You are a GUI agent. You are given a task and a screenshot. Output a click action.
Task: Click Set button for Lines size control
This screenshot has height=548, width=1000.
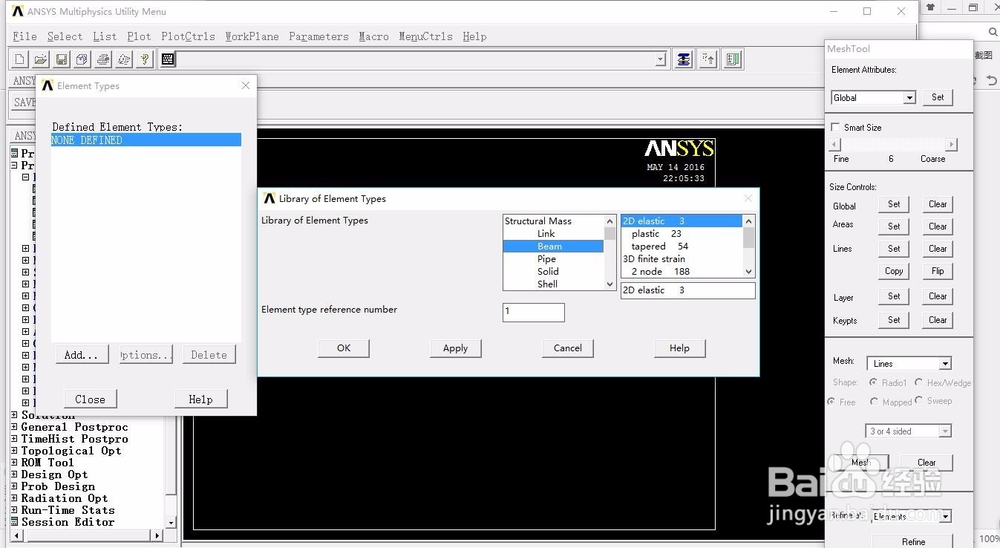(x=894, y=249)
